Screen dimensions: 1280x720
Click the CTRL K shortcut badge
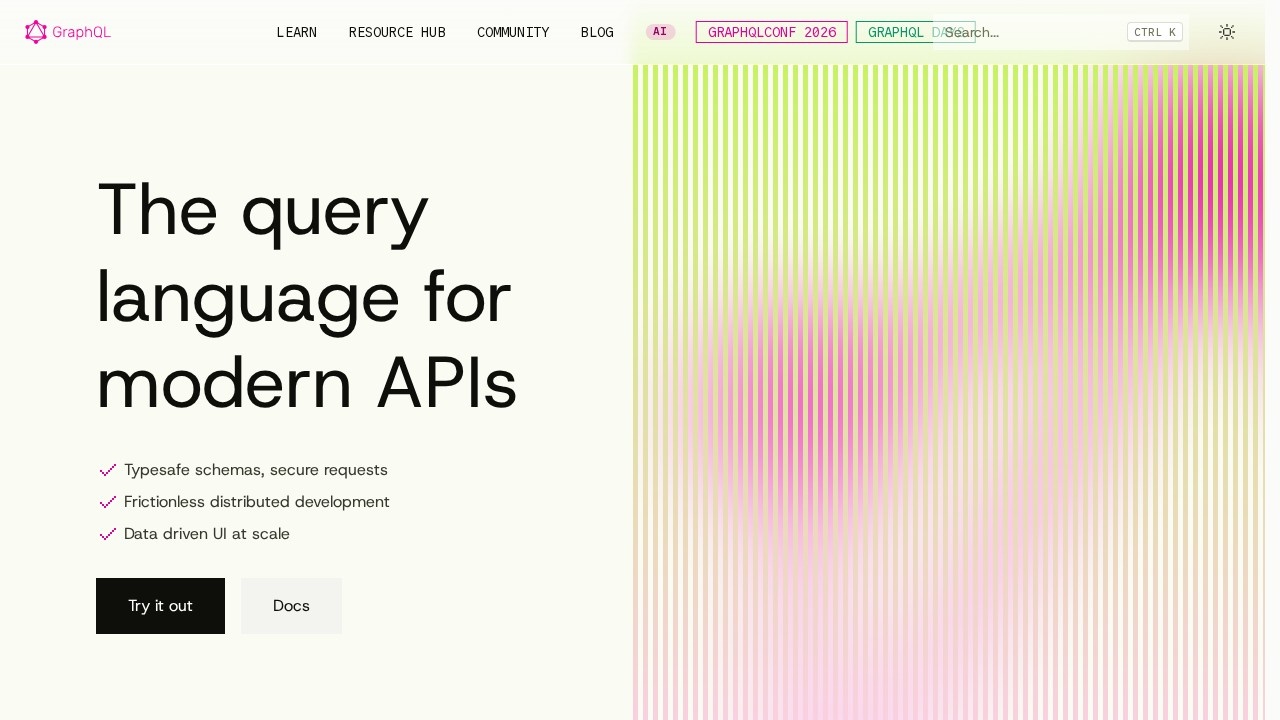click(1155, 32)
